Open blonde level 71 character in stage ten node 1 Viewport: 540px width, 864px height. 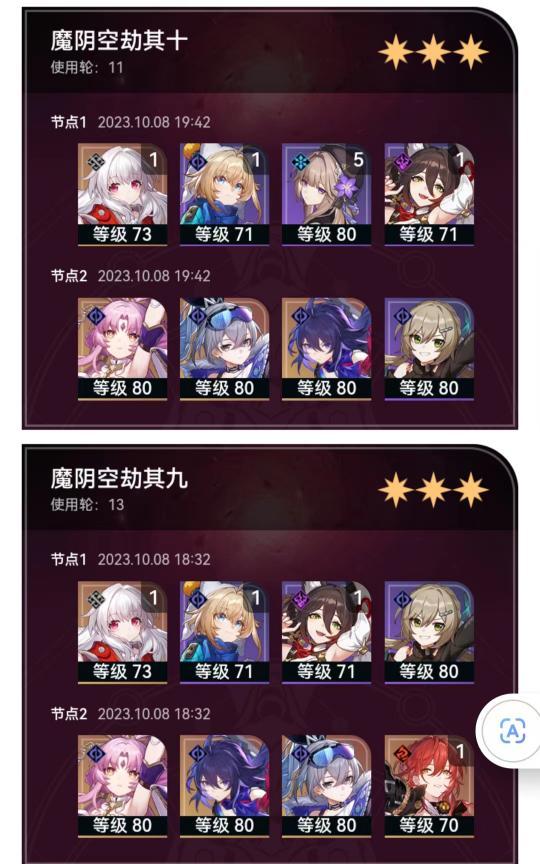[x=224, y=195]
